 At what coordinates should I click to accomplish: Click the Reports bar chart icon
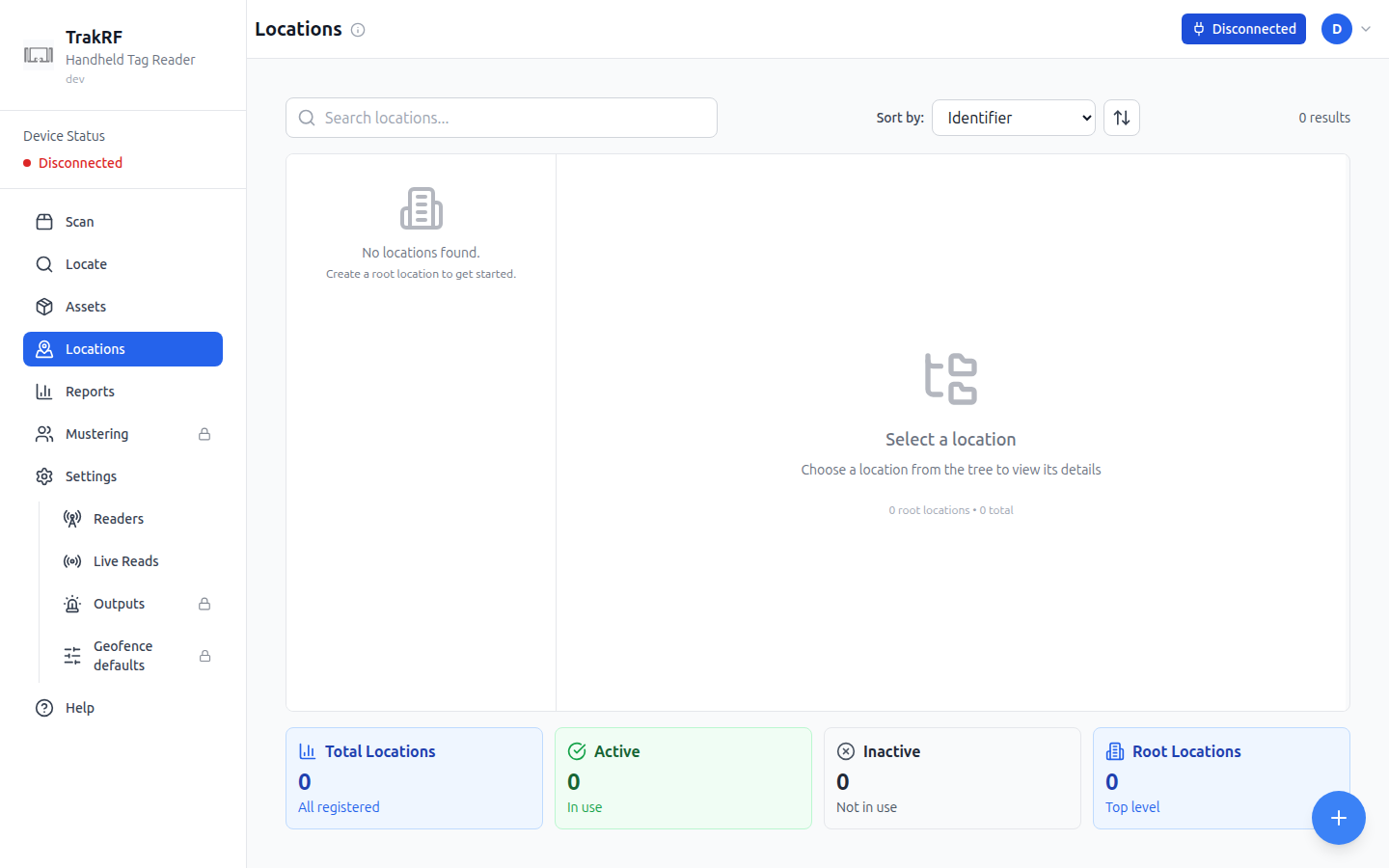point(44,392)
